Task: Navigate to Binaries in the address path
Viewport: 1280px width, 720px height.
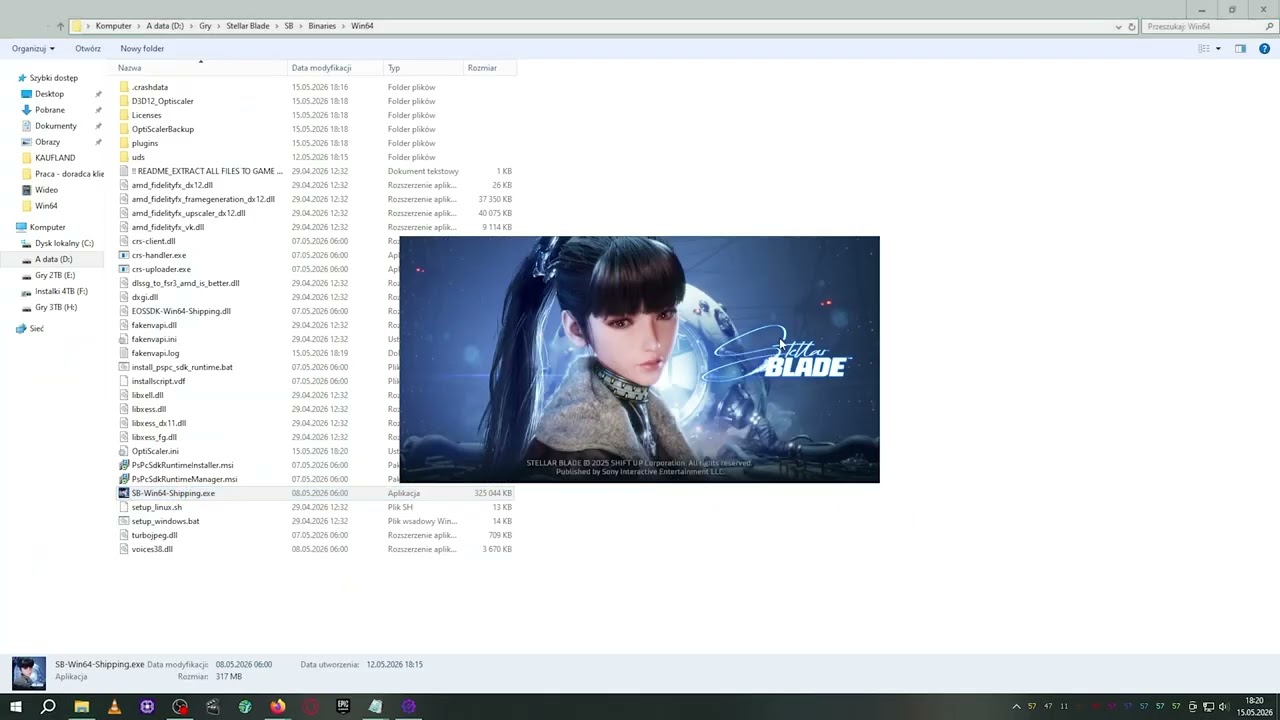Action: [x=322, y=26]
